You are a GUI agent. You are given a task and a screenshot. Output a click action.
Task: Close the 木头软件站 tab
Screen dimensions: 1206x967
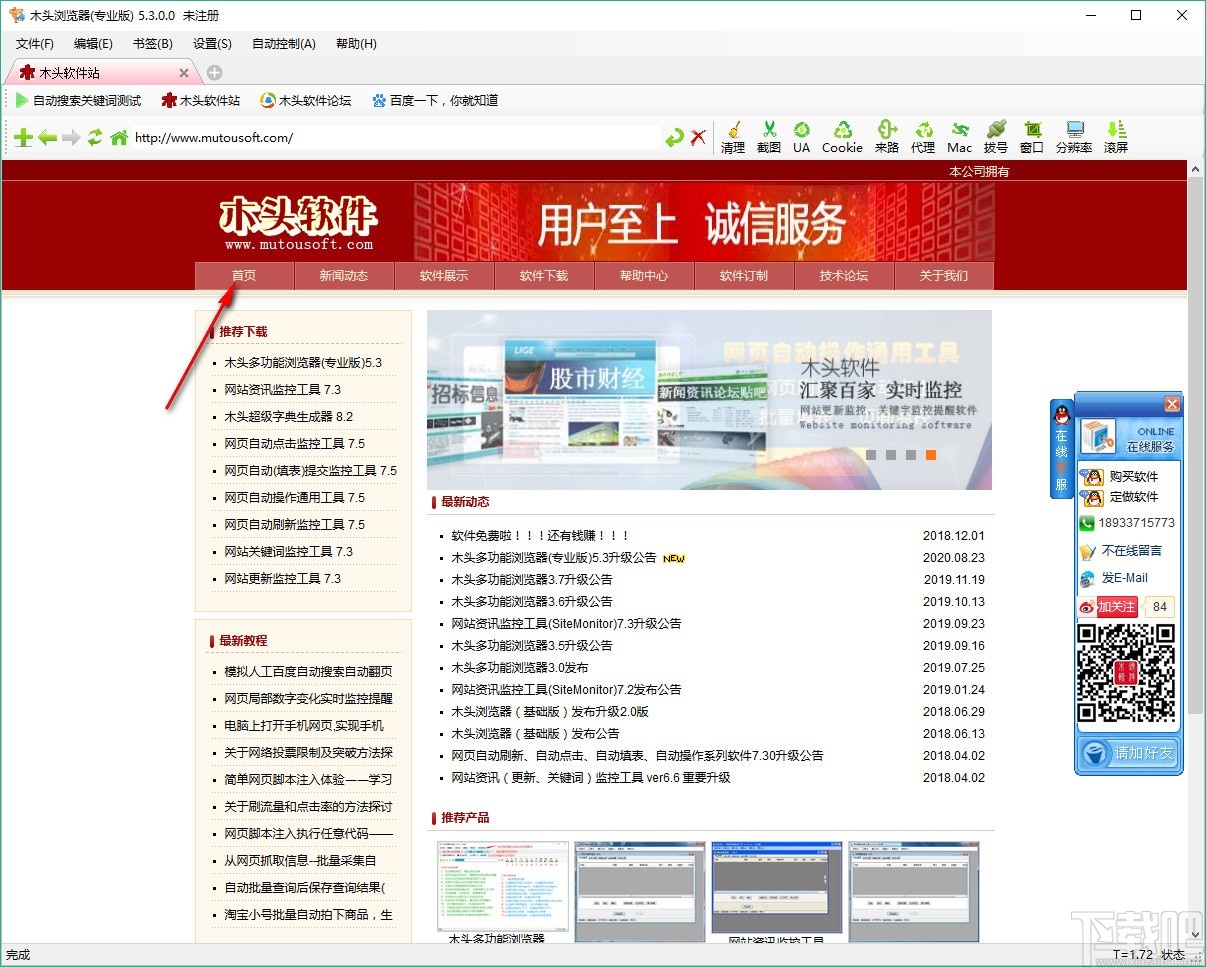[x=184, y=73]
